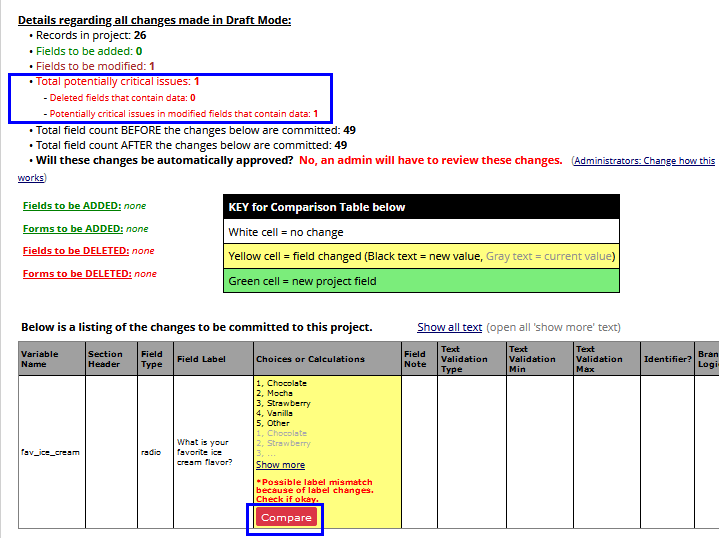Click the red Compare button

point(286,518)
